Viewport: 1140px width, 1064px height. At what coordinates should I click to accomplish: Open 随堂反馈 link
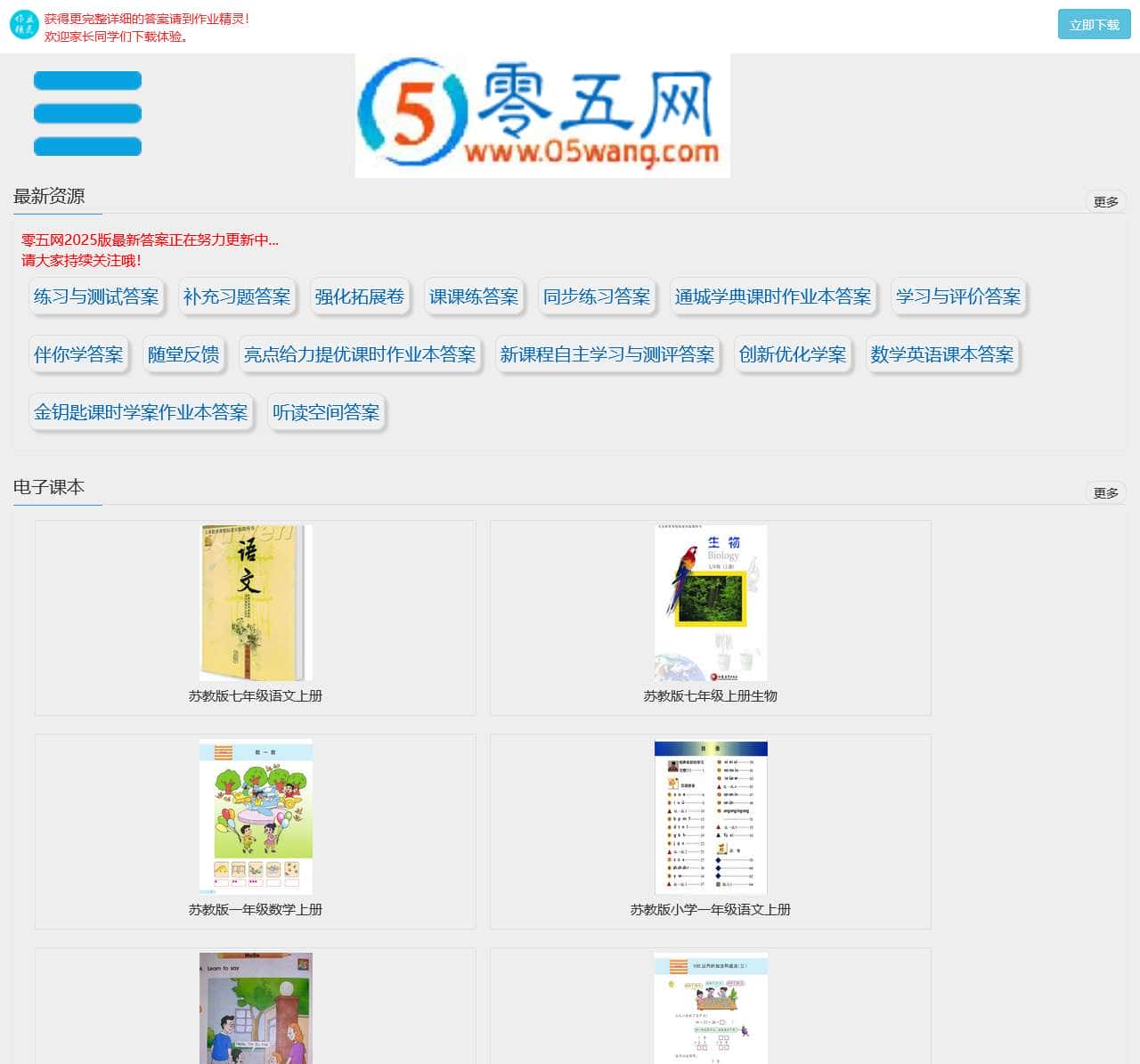coord(183,354)
